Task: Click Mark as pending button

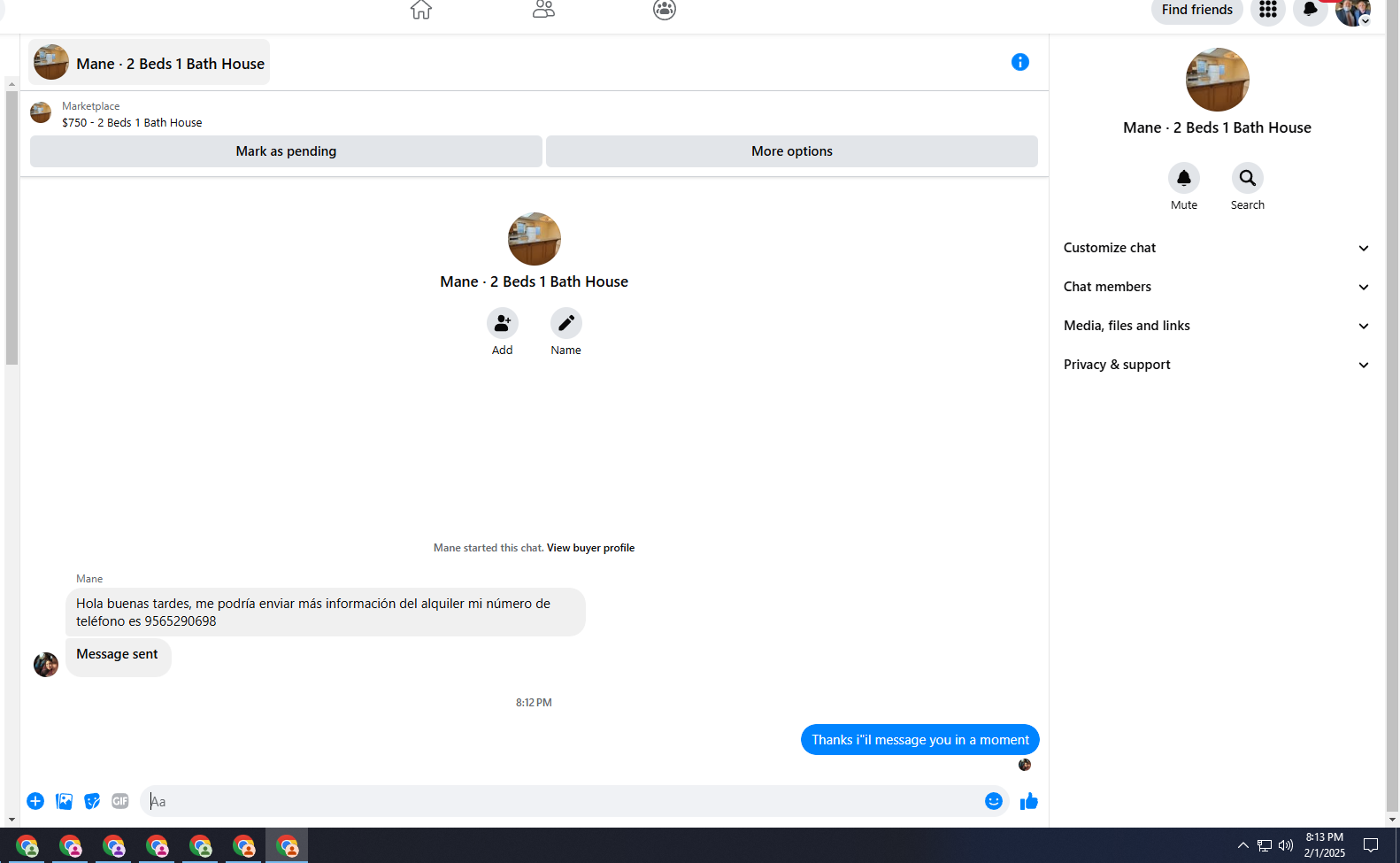Action: [286, 151]
